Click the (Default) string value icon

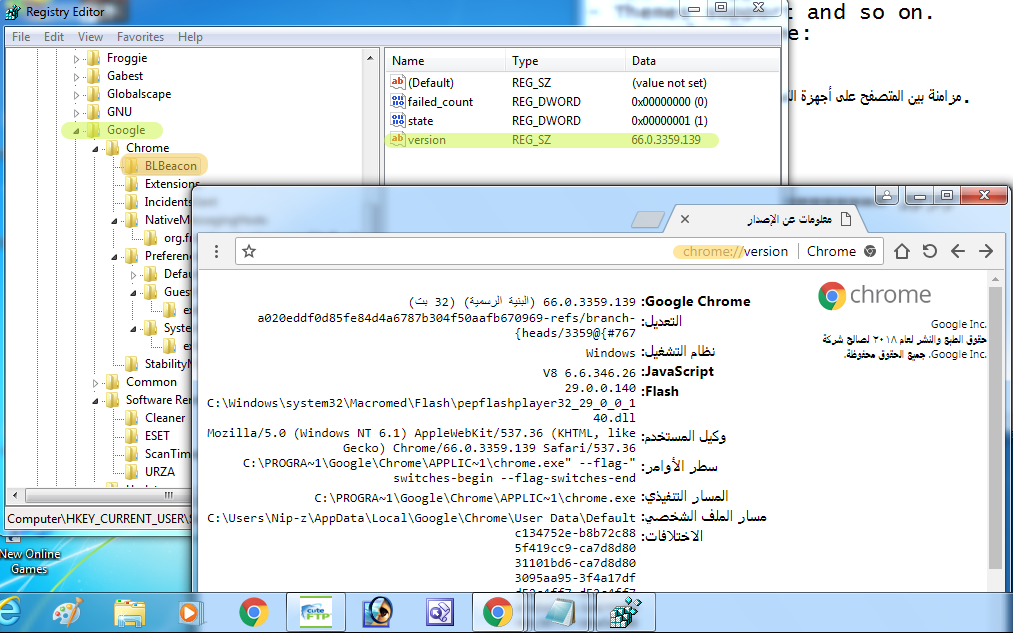point(397,83)
